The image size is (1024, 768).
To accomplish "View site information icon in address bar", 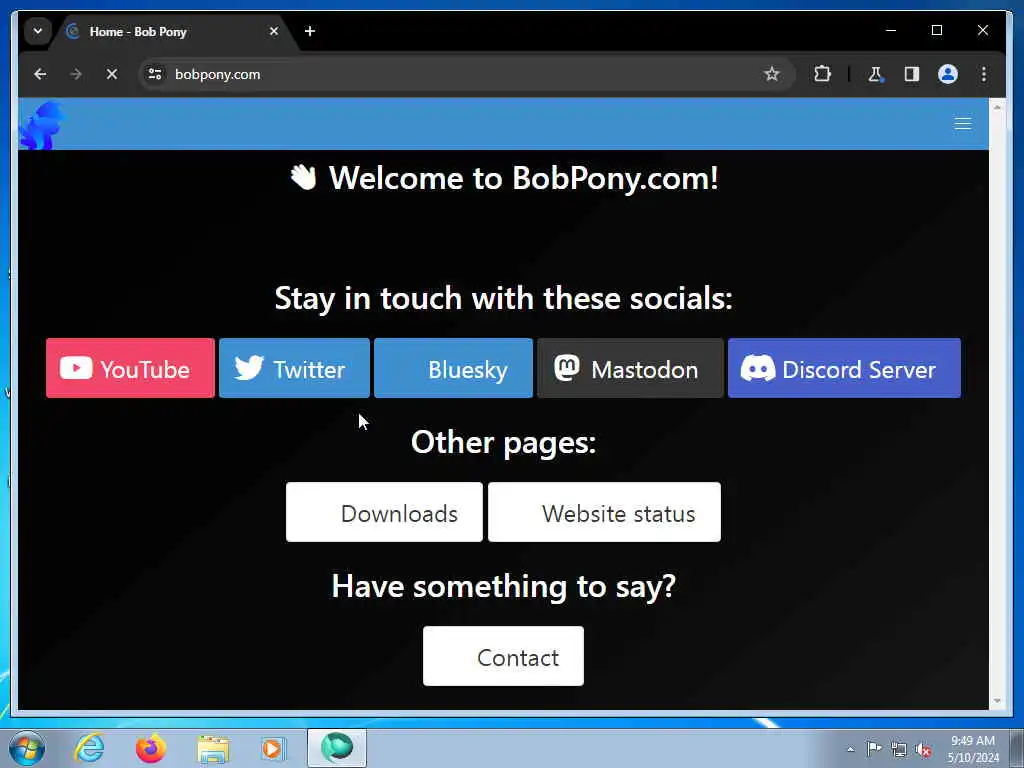I will click(155, 74).
